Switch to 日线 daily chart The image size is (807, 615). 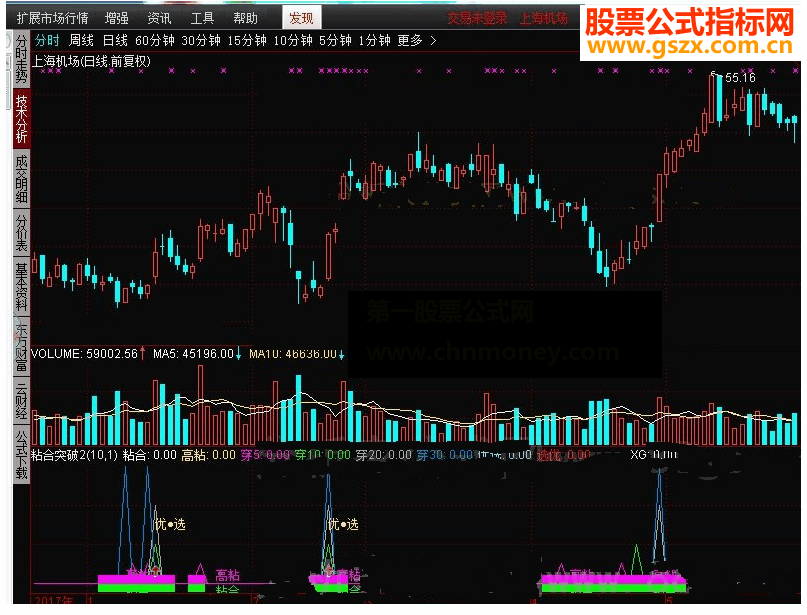[x=115, y=40]
